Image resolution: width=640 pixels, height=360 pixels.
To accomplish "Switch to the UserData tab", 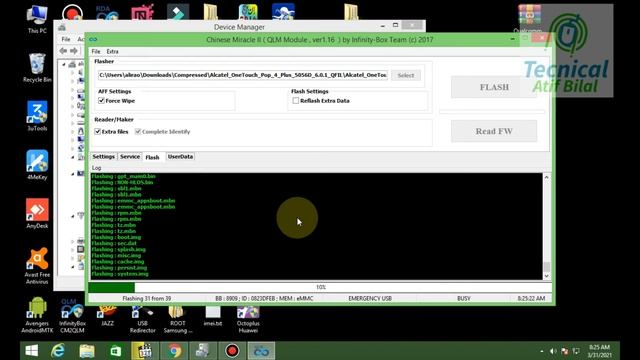I will pyautogui.click(x=180, y=157).
